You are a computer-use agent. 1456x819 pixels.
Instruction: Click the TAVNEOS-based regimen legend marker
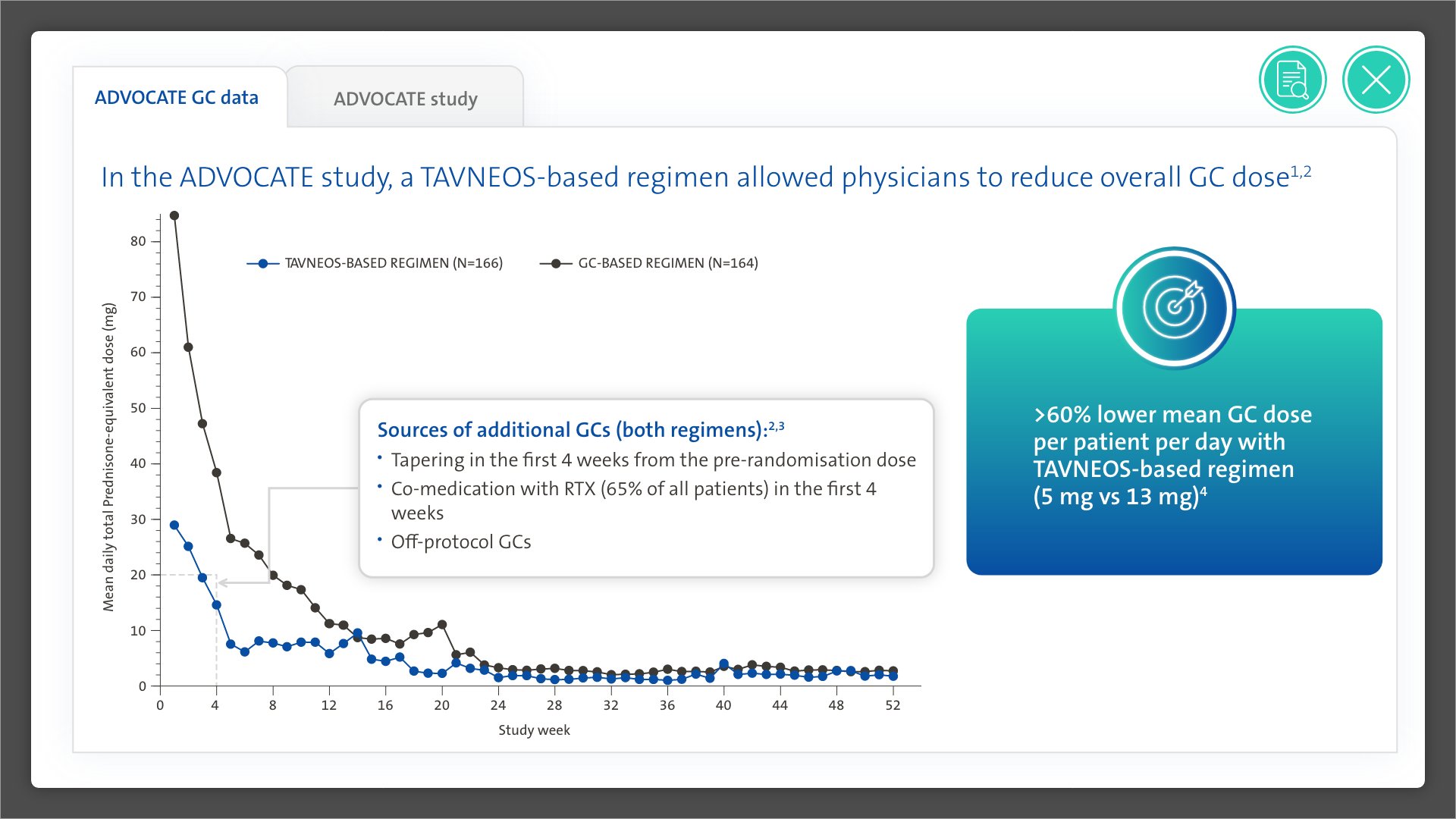[262, 263]
